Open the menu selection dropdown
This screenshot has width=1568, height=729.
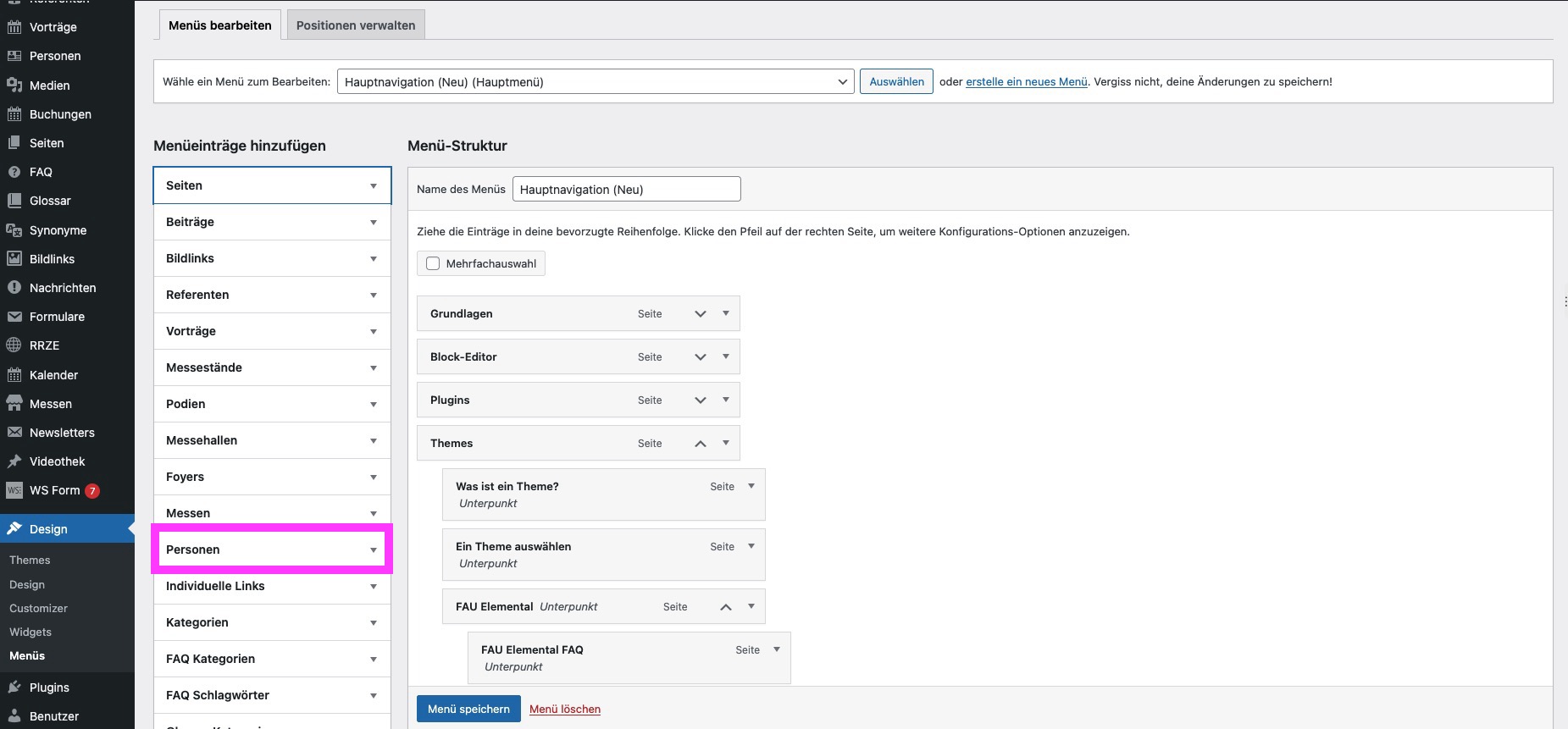(595, 82)
